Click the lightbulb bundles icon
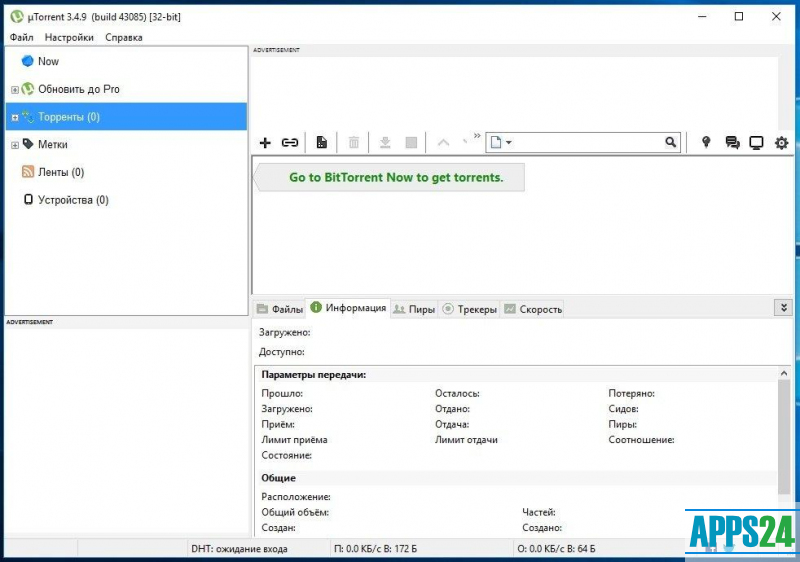800x562 pixels. click(706, 142)
